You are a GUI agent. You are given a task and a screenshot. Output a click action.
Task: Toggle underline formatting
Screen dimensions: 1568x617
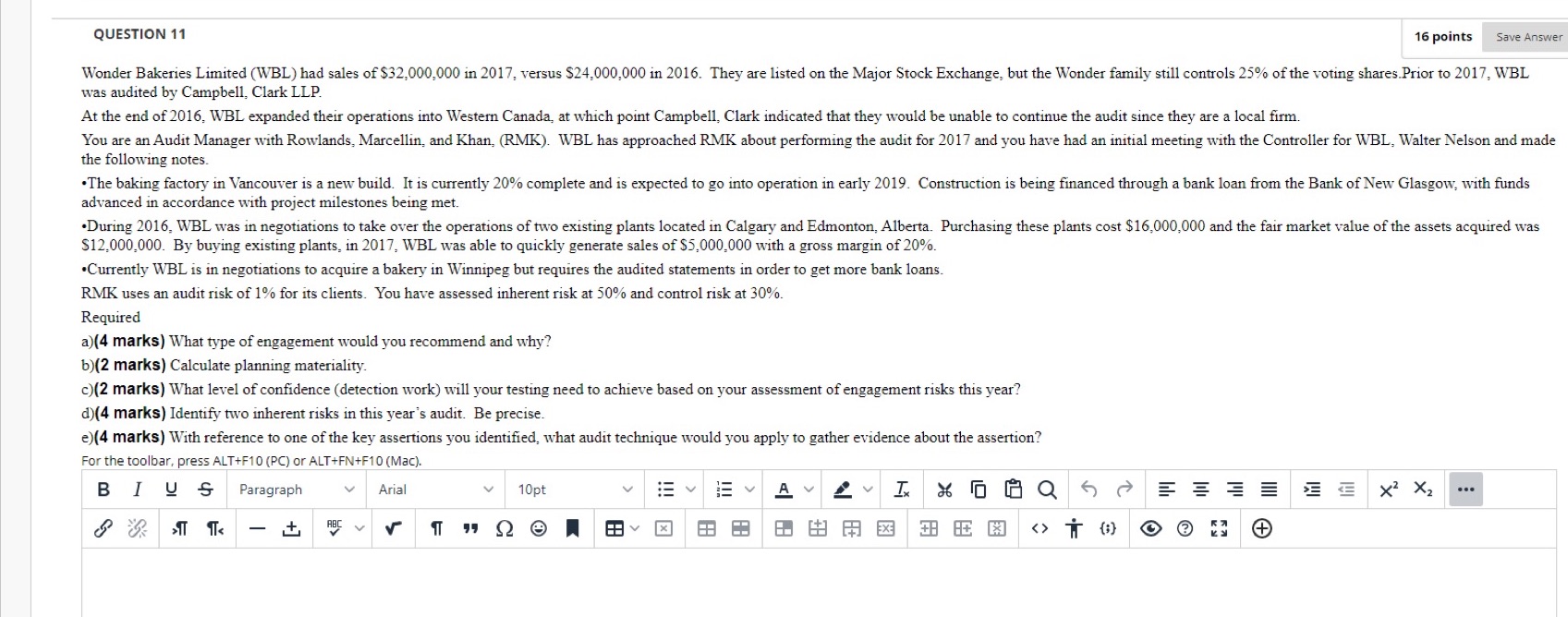pyautogui.click(x=171, y=490)
